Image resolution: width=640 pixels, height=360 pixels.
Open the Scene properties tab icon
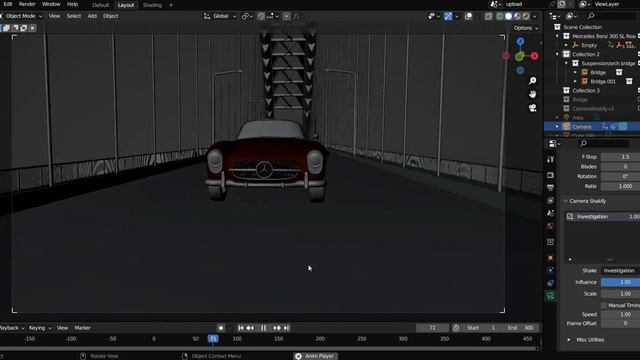click(x=550, y=213)
